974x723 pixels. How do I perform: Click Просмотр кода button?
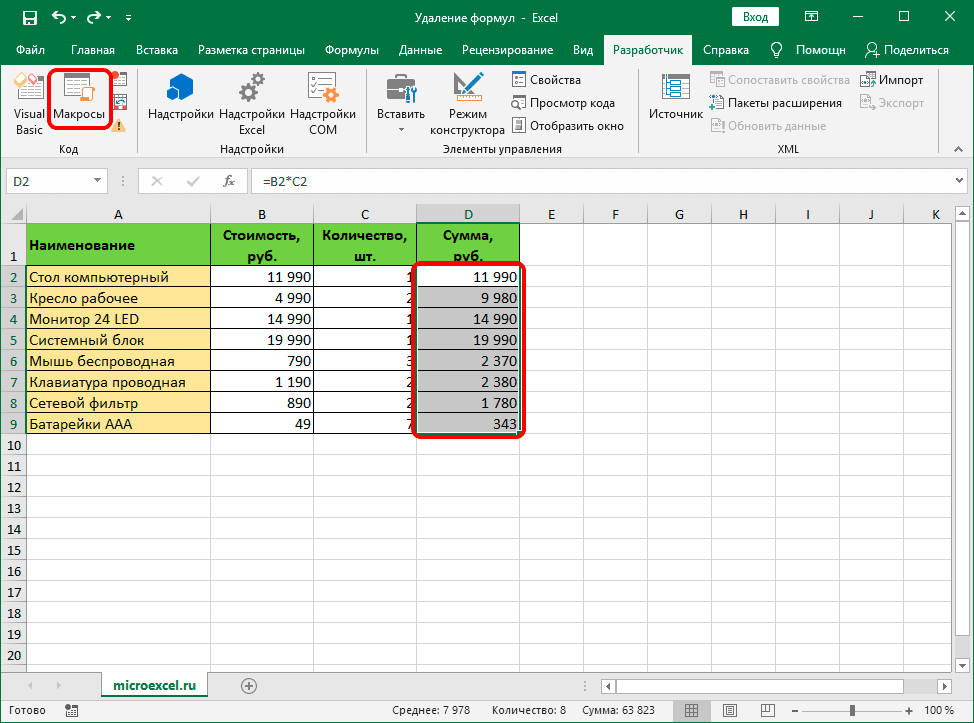click(562, 102)
